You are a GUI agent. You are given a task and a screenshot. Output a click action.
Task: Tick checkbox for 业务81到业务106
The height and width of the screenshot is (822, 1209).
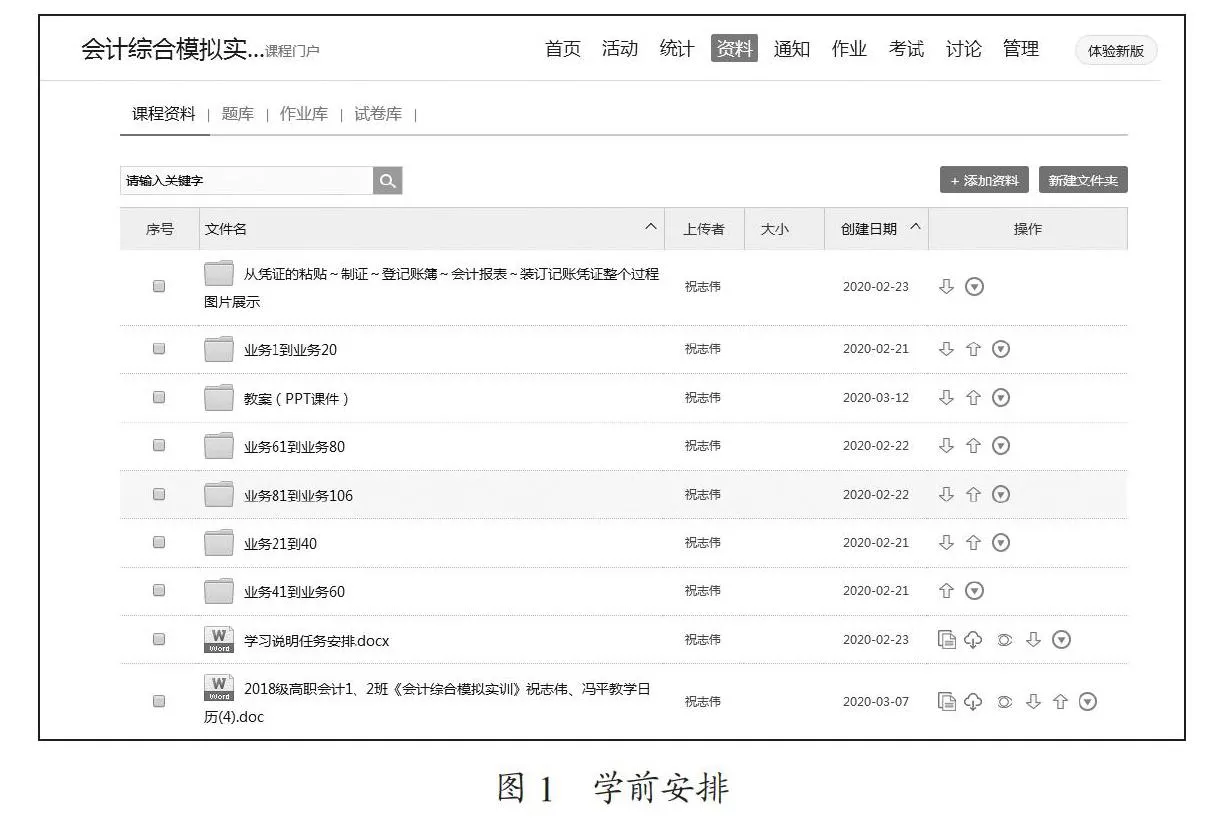[159, 494]
